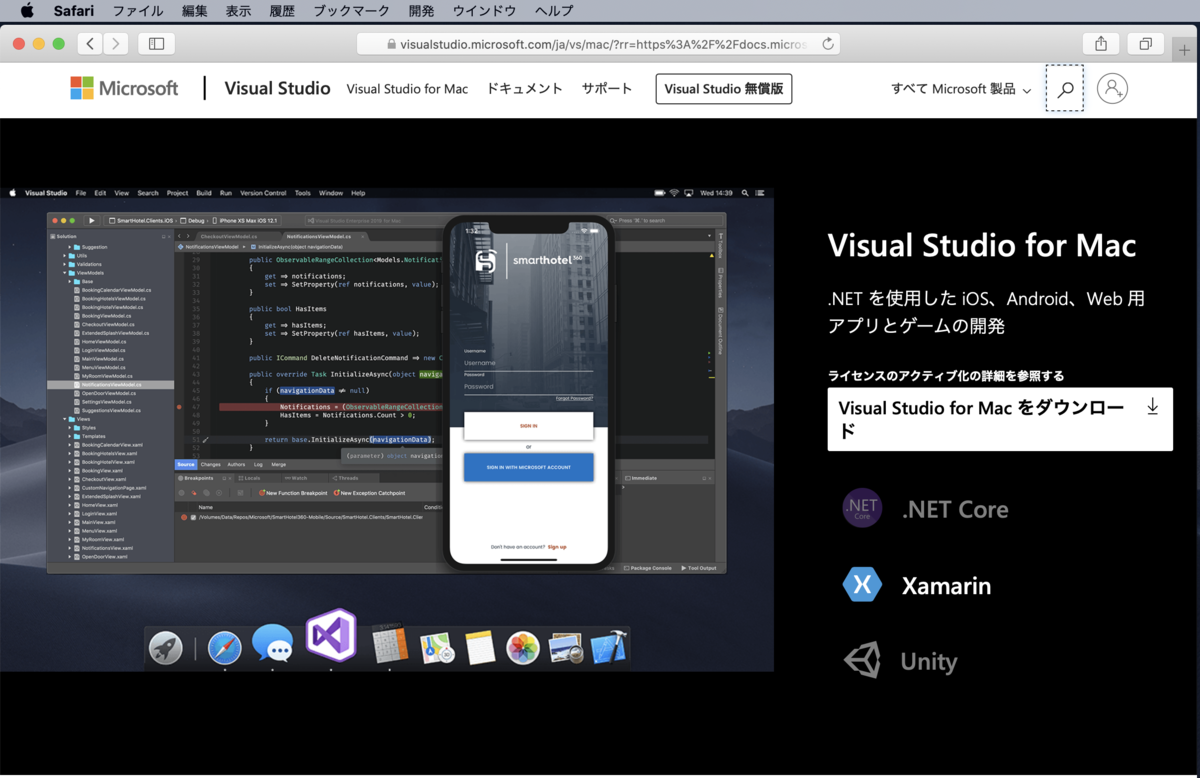The image size is (1200, 778).
Task: Open the Safari application menu
Action: pyautogui.click(x=73, y=11)
